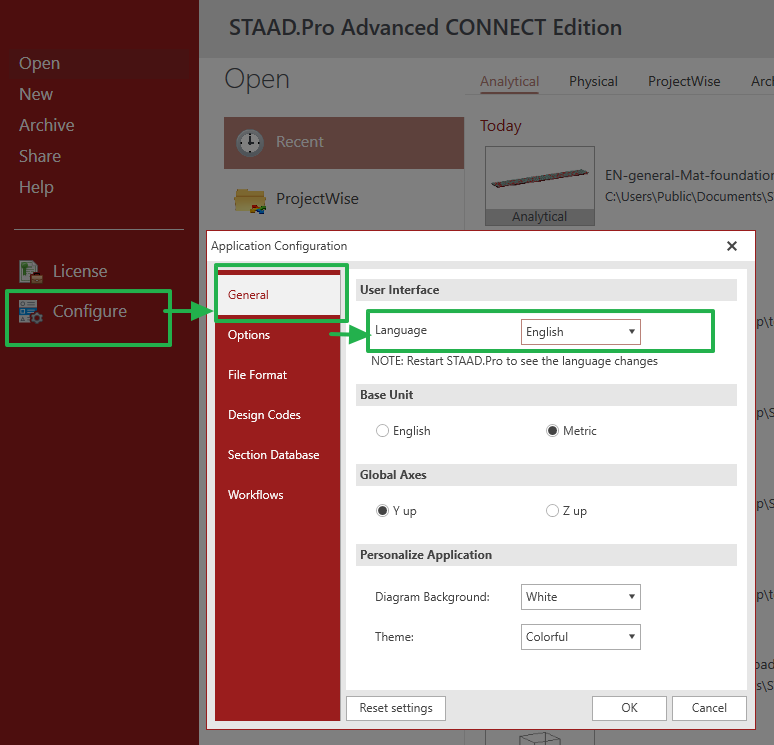Open the Language dropdown
Screen dimensions: 774x745
tap(580, 332)
